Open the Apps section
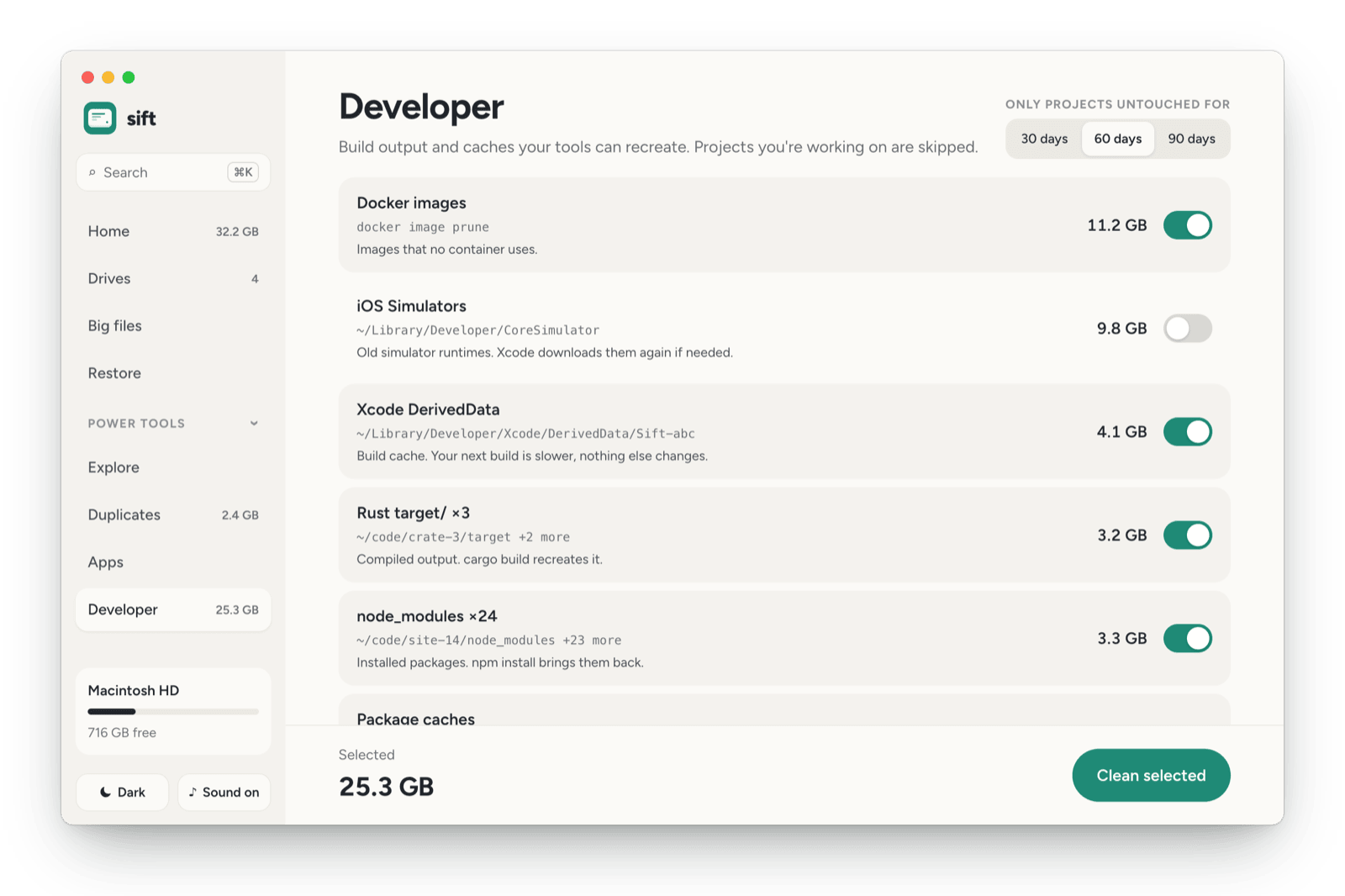 (x=173, y=562)
